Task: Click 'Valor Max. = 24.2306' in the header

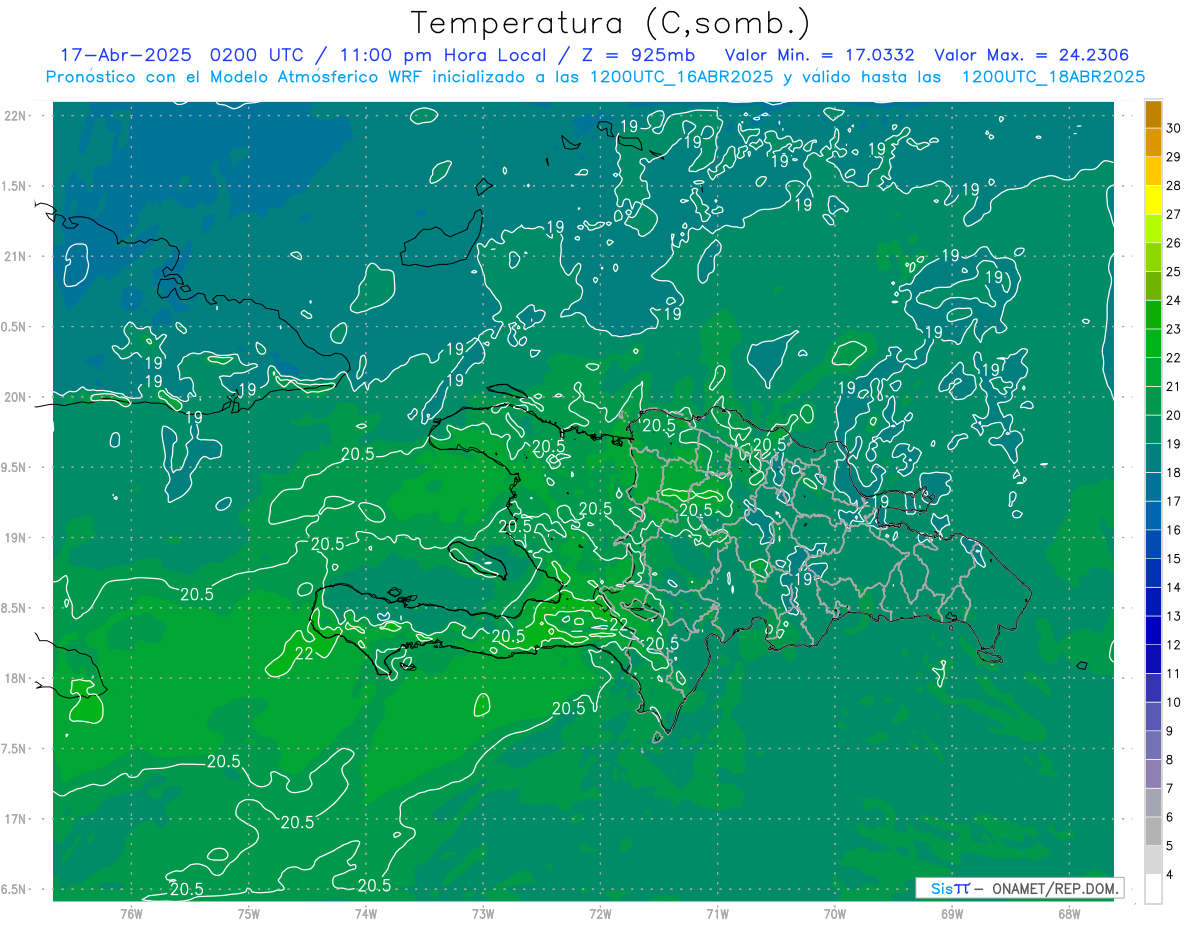Action: (x=1031, y=55)
